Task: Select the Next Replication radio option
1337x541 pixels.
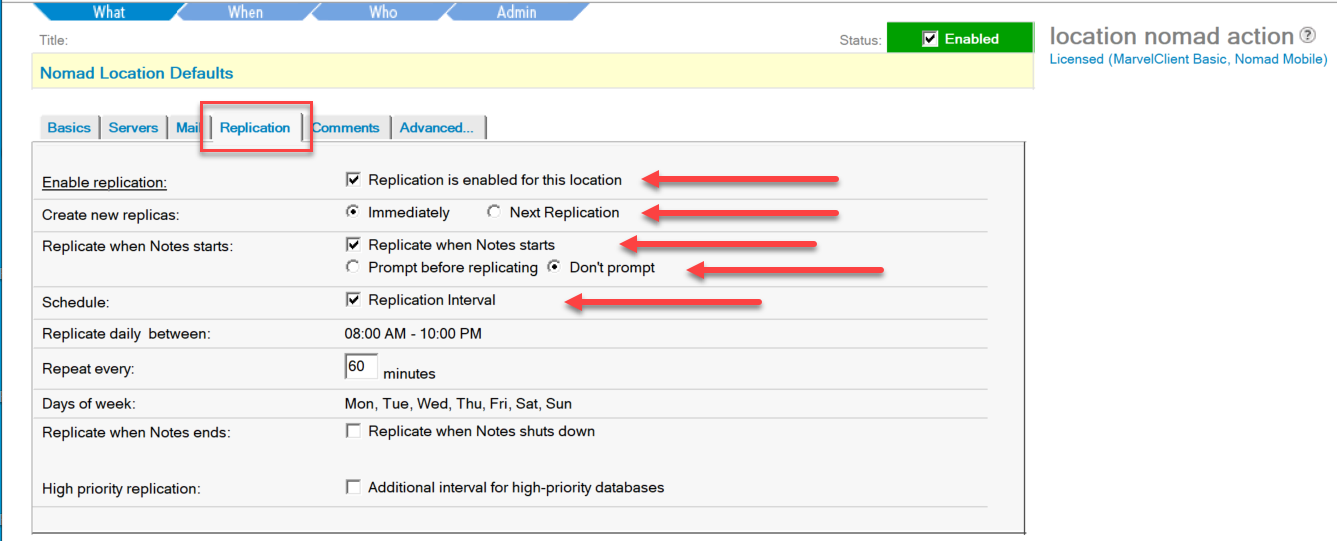Action: pos(494,212)
